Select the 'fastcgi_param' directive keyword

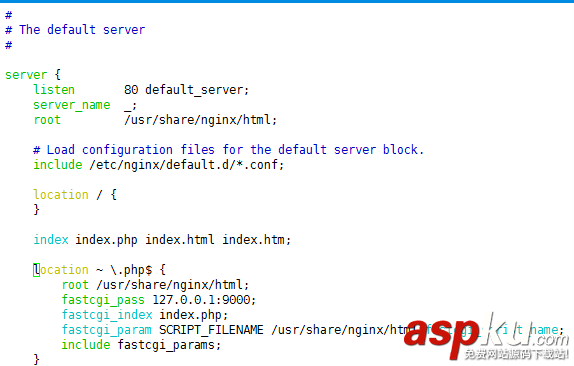[x=107, y=330]
